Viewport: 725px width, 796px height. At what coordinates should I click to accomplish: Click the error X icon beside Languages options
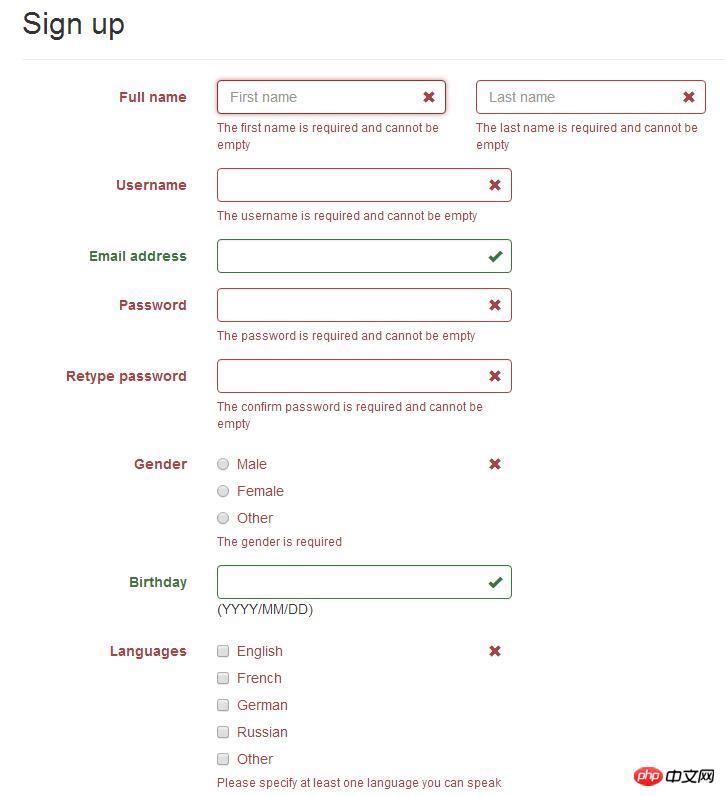[x=495, y=651]
